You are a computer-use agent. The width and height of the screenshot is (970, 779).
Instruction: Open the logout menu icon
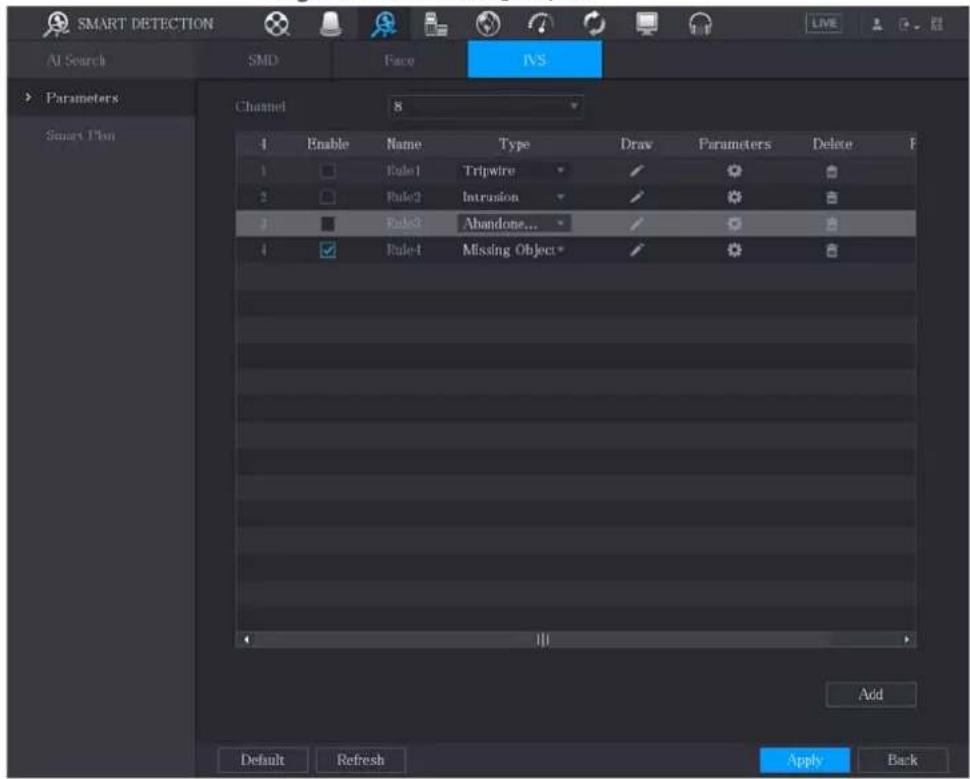[x=908, y=25]
